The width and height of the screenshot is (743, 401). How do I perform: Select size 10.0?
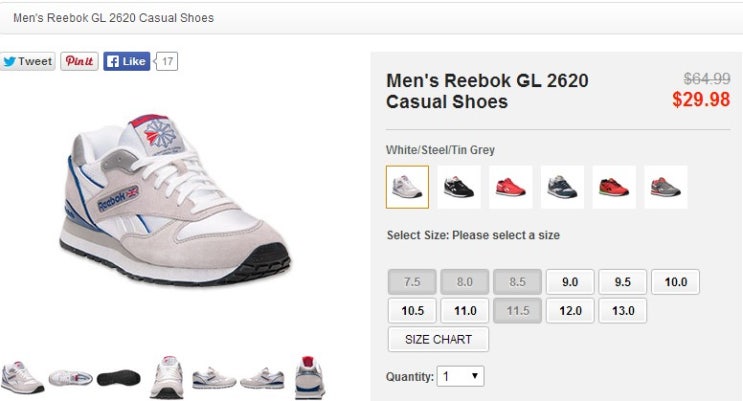pos(676,282)
